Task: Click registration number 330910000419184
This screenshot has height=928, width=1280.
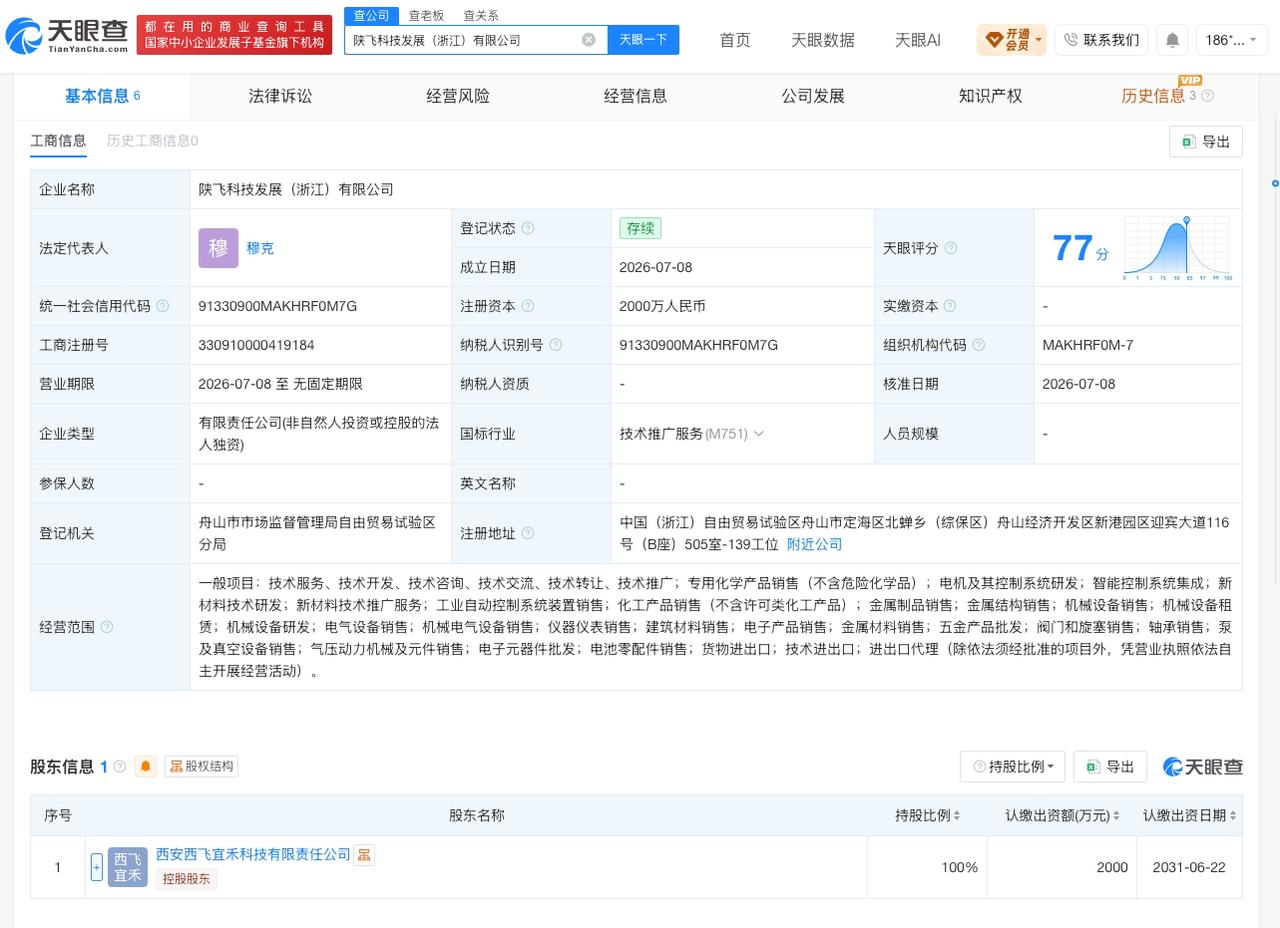Action: (256, 345)
